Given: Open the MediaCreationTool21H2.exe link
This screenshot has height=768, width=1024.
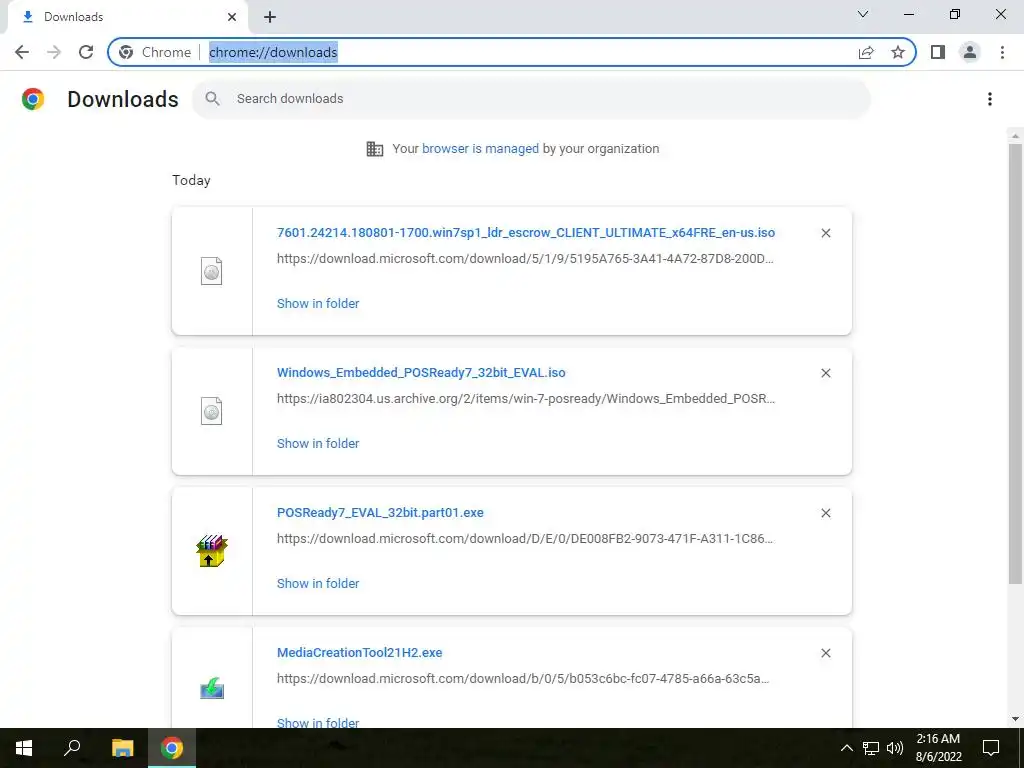Looking at the screenshot, I should 359,652.
